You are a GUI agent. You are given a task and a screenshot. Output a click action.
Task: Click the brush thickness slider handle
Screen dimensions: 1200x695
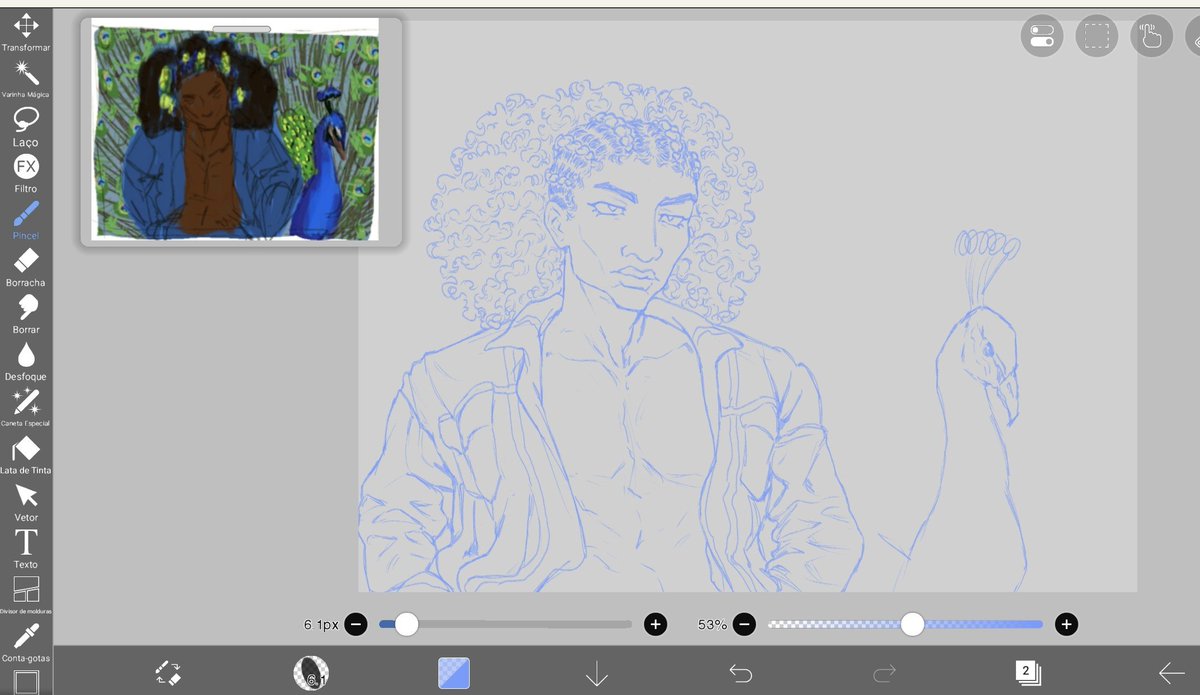coord(406,624)
